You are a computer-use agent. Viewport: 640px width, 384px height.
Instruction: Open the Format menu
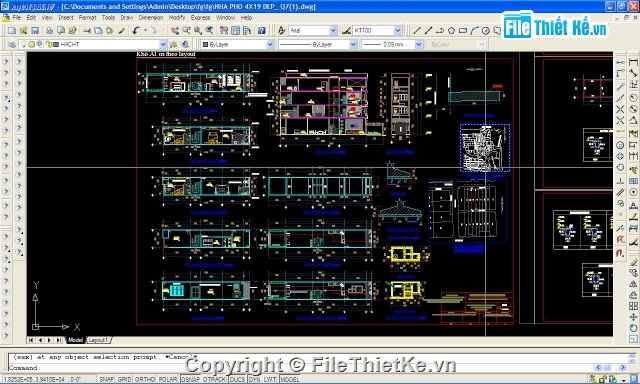pos(87,18)
